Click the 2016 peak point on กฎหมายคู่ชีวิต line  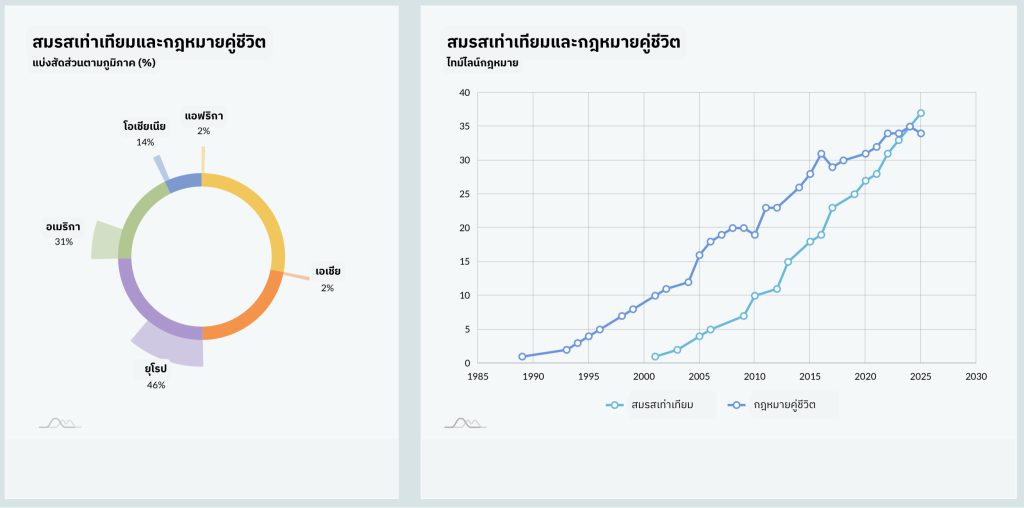[821, 154]
